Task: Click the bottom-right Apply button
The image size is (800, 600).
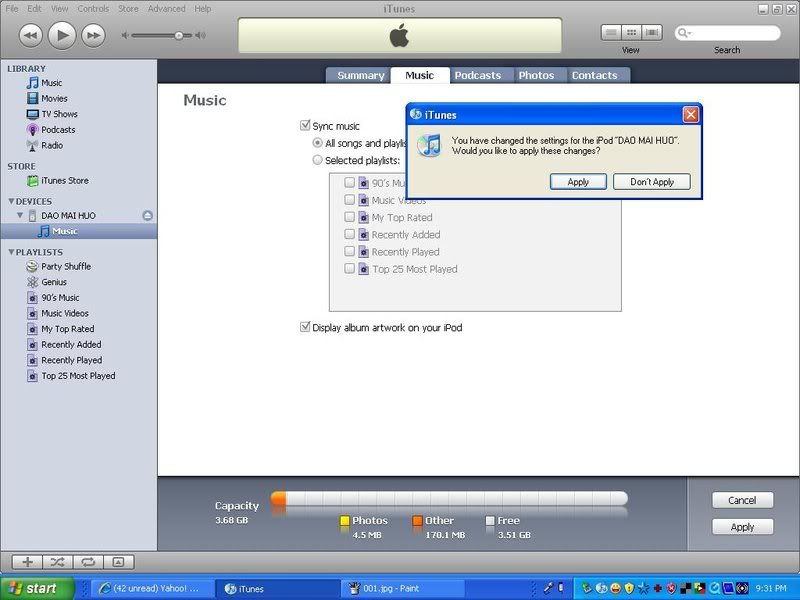Action: (742, 527)
